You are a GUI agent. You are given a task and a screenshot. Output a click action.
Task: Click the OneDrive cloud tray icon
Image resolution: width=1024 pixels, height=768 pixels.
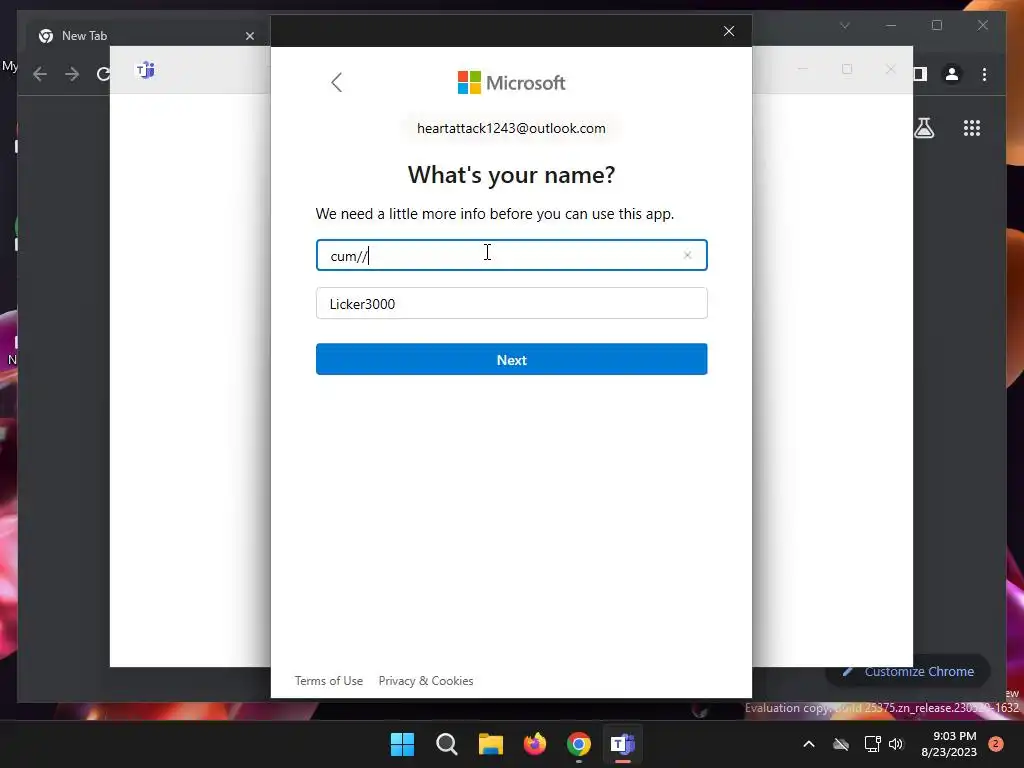pyautogui.click(x=841, y=744)
